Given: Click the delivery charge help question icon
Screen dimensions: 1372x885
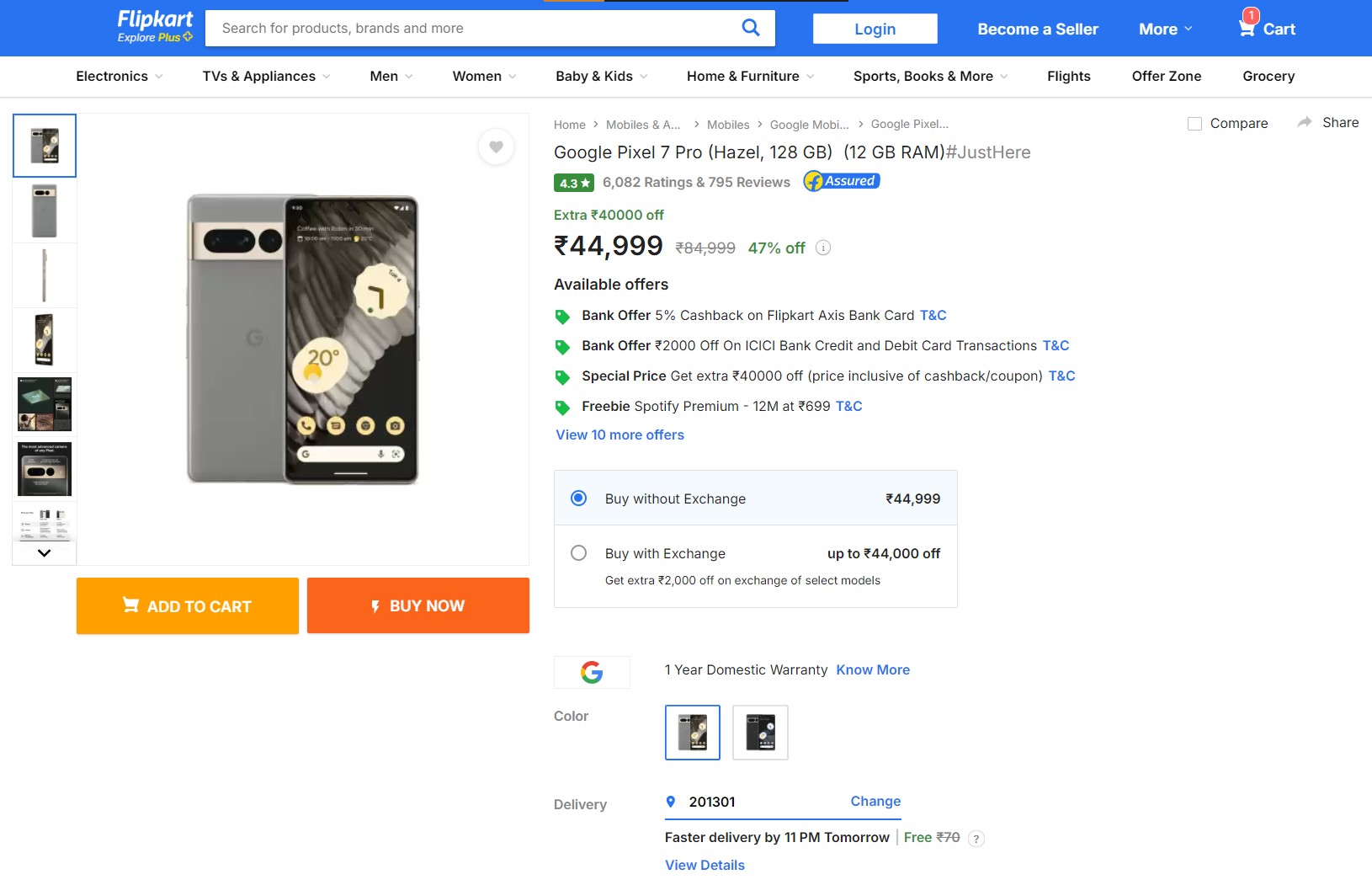Looking at the screenshot, I should point(976,839).
